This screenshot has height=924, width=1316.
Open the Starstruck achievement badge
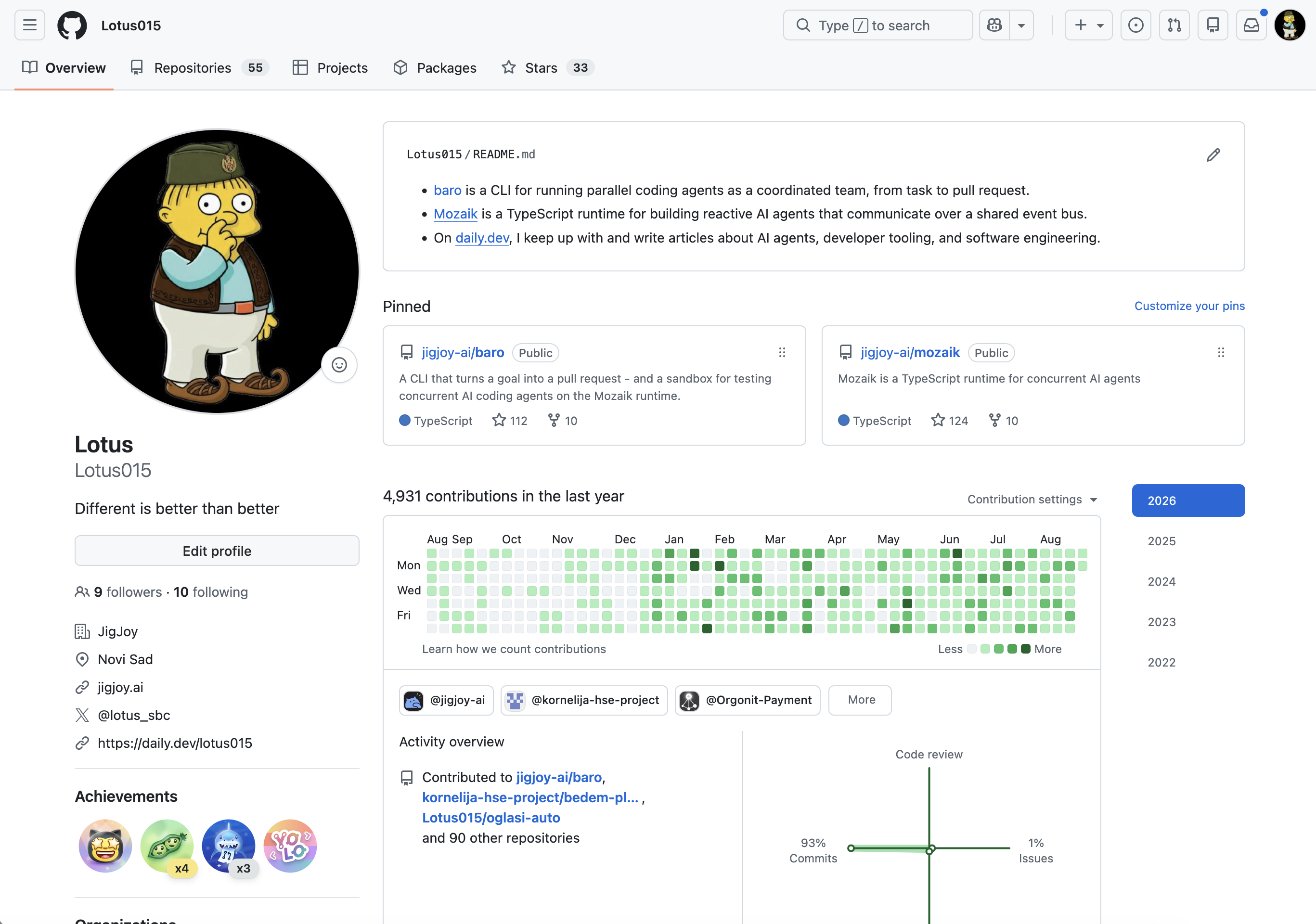pos(105,846)
